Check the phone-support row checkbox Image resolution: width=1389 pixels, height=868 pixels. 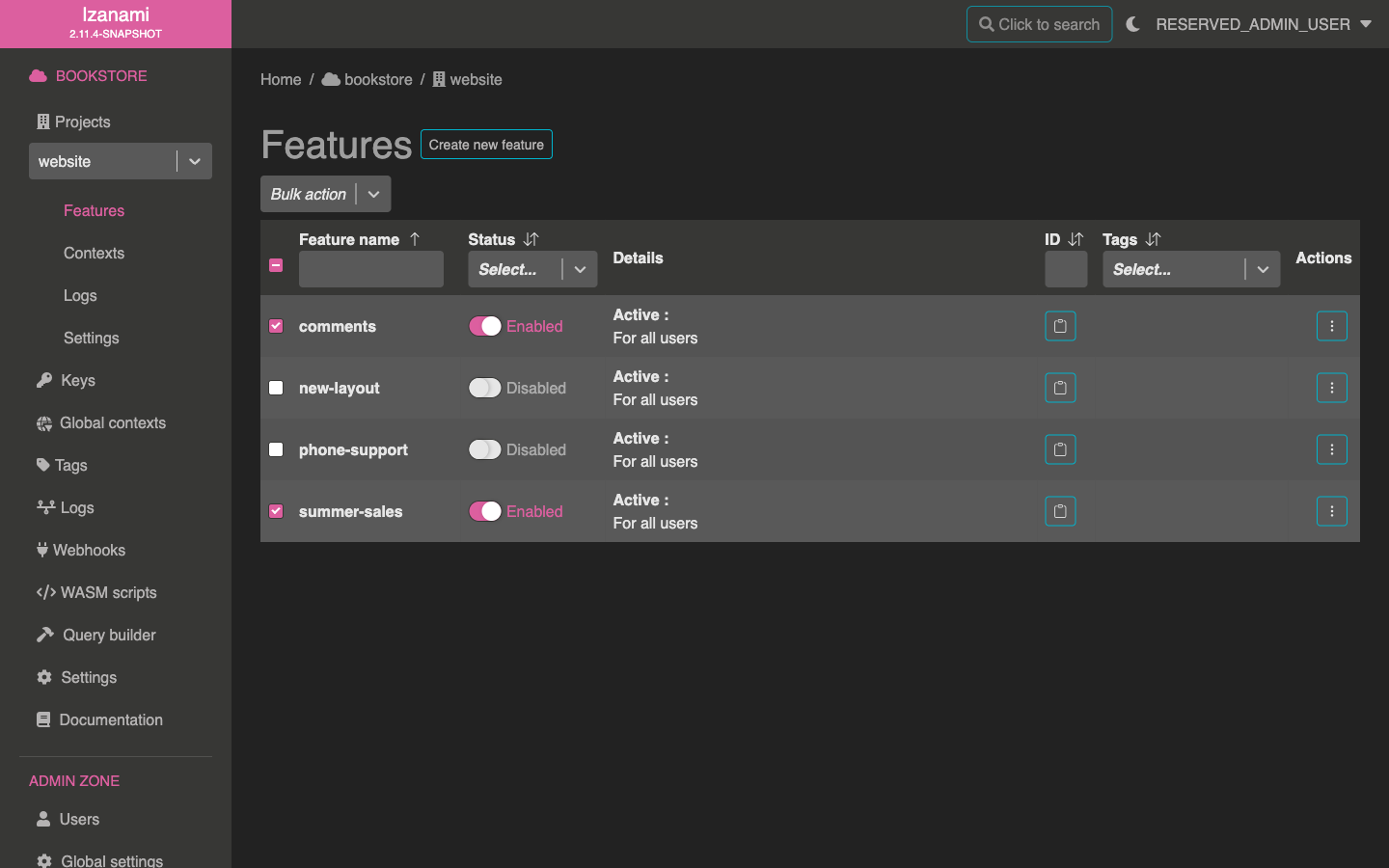click(x=276, y=449)
